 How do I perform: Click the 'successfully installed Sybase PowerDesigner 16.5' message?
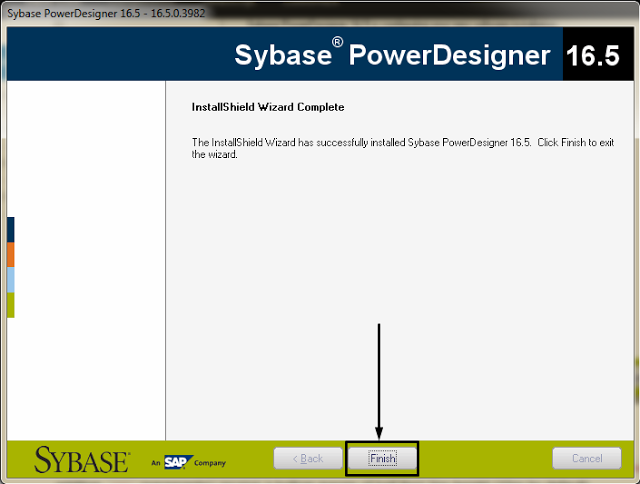tap(402, 148)
